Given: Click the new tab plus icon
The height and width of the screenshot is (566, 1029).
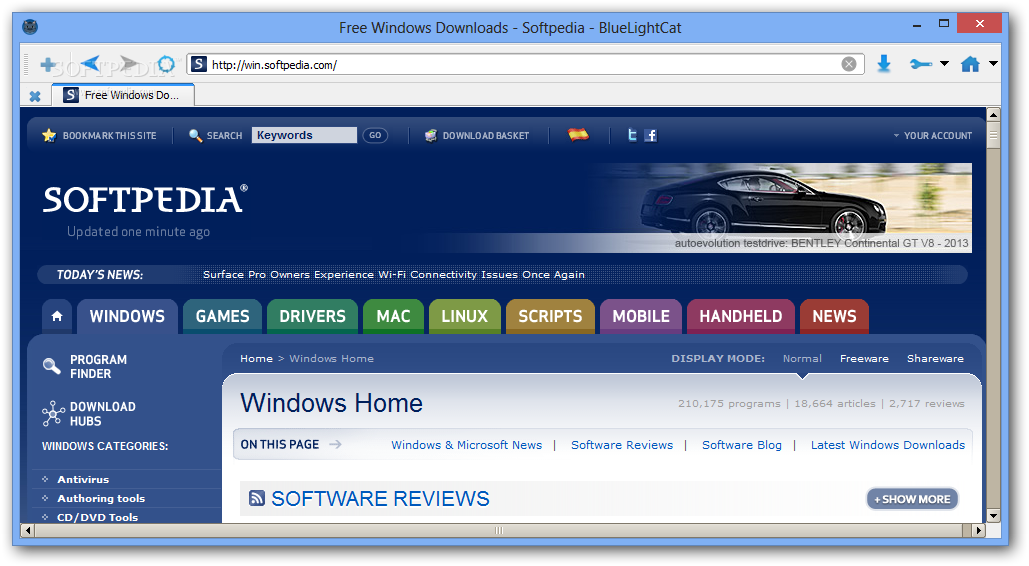Looking at the screenshot, I should coord(47,64).
